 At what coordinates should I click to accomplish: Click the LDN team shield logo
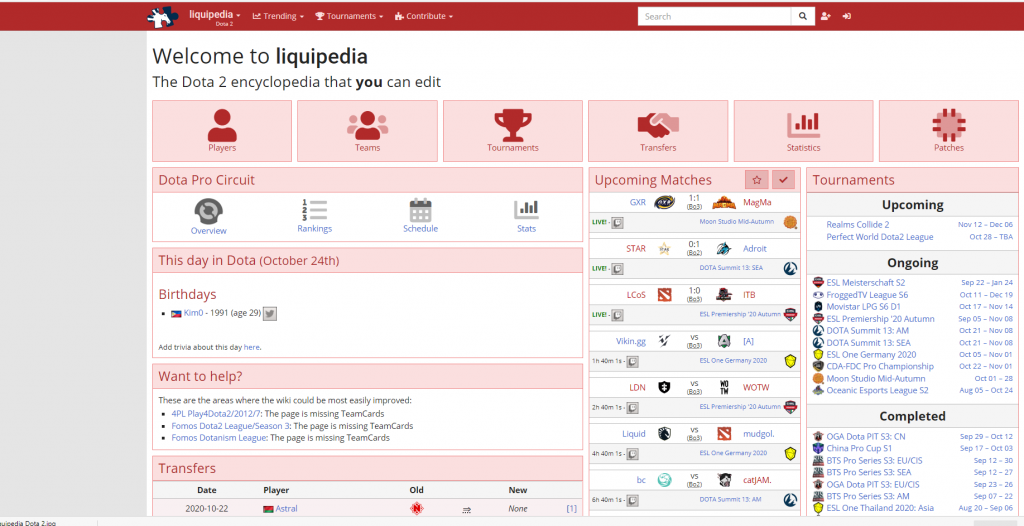coord(664,387)
